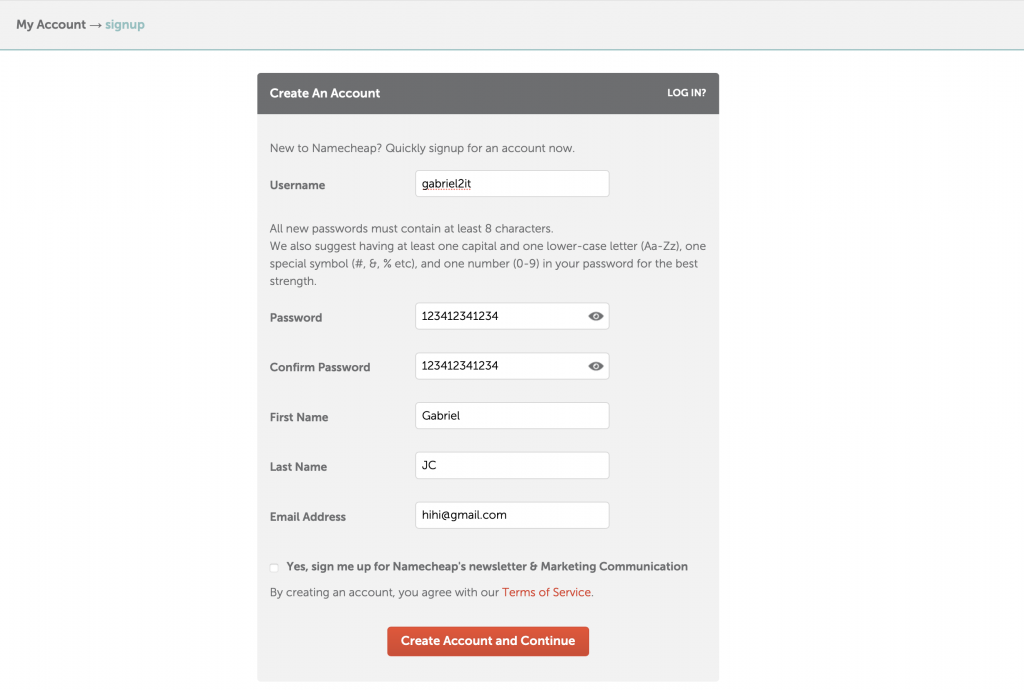
Task: Click the Create An Account header
Action: (x=325, y=93)
